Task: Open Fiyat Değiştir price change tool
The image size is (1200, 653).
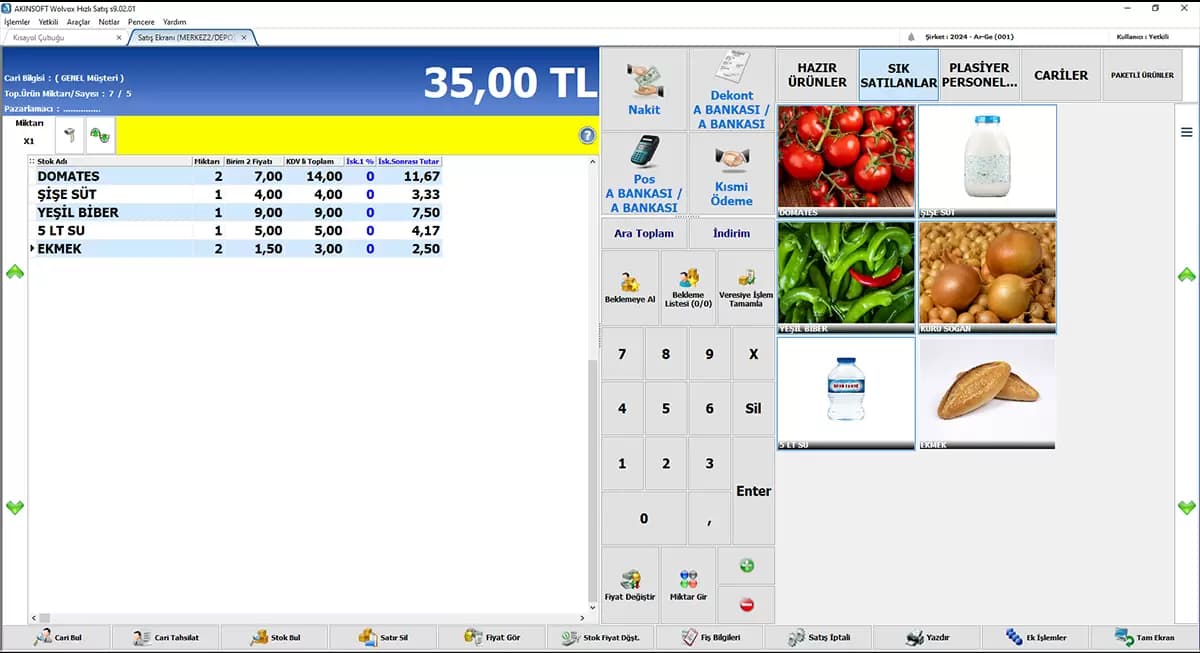Action: tap(630, 586)
